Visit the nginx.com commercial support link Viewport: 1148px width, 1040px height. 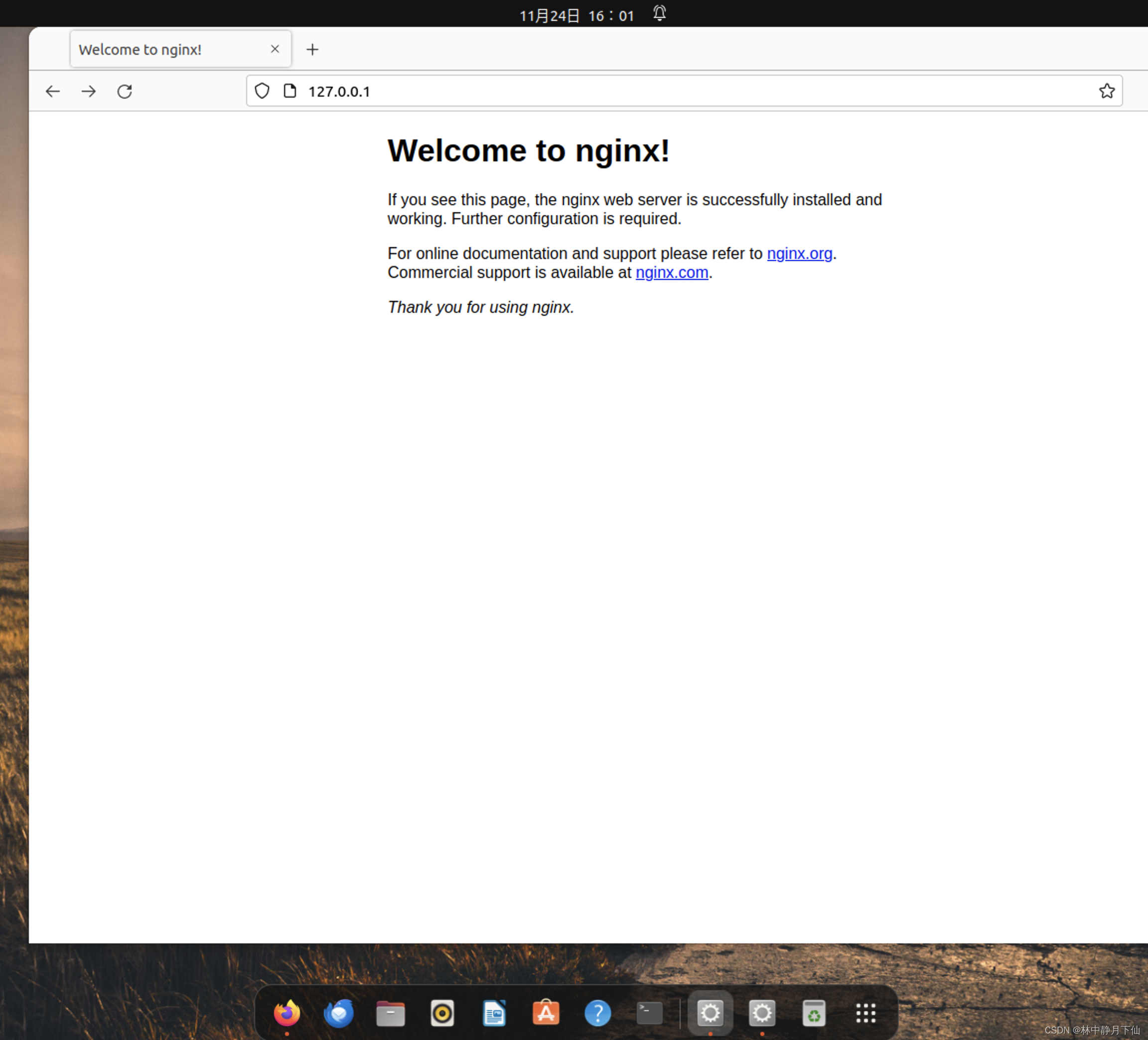(x=671, y=272)
